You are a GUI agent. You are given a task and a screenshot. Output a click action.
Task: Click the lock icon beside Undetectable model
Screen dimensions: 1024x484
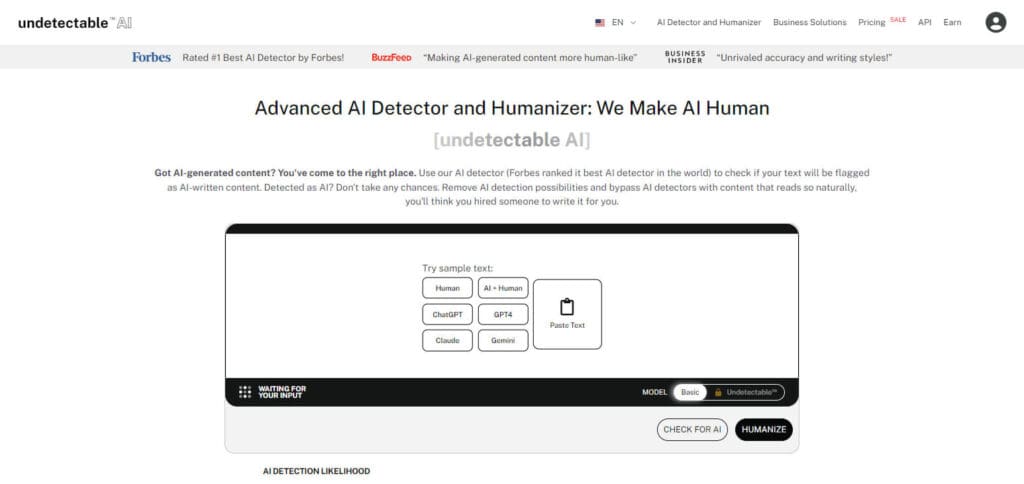(718, 393)
